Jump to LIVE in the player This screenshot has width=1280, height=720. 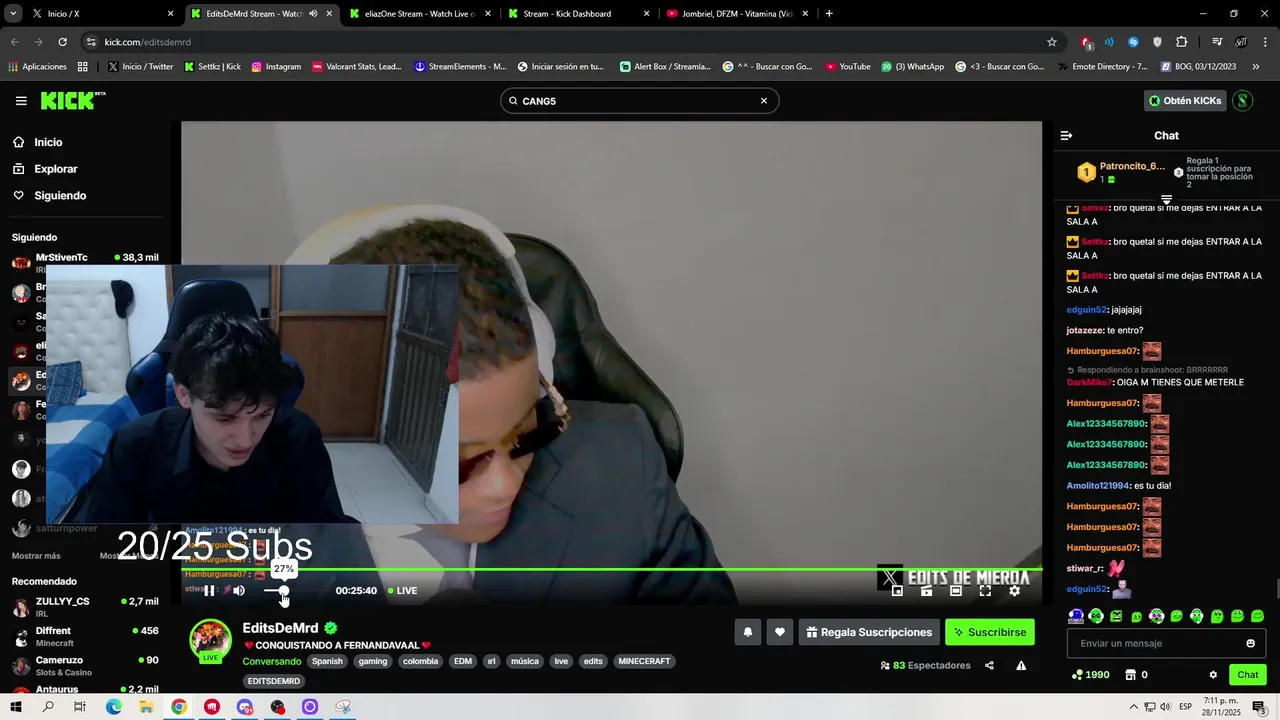[403, 591]
